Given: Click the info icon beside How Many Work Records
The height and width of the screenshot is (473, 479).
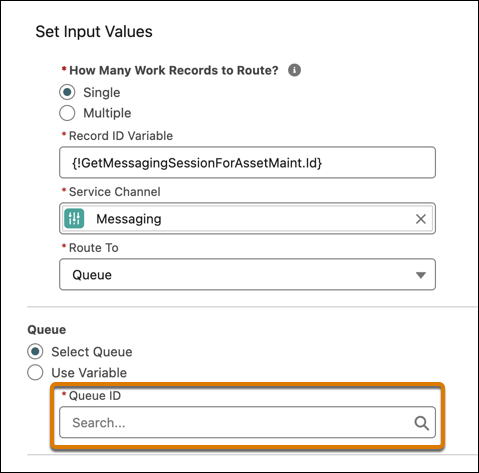Looking at the screenshot, I should pyautogui.click(x=294, y=70).
